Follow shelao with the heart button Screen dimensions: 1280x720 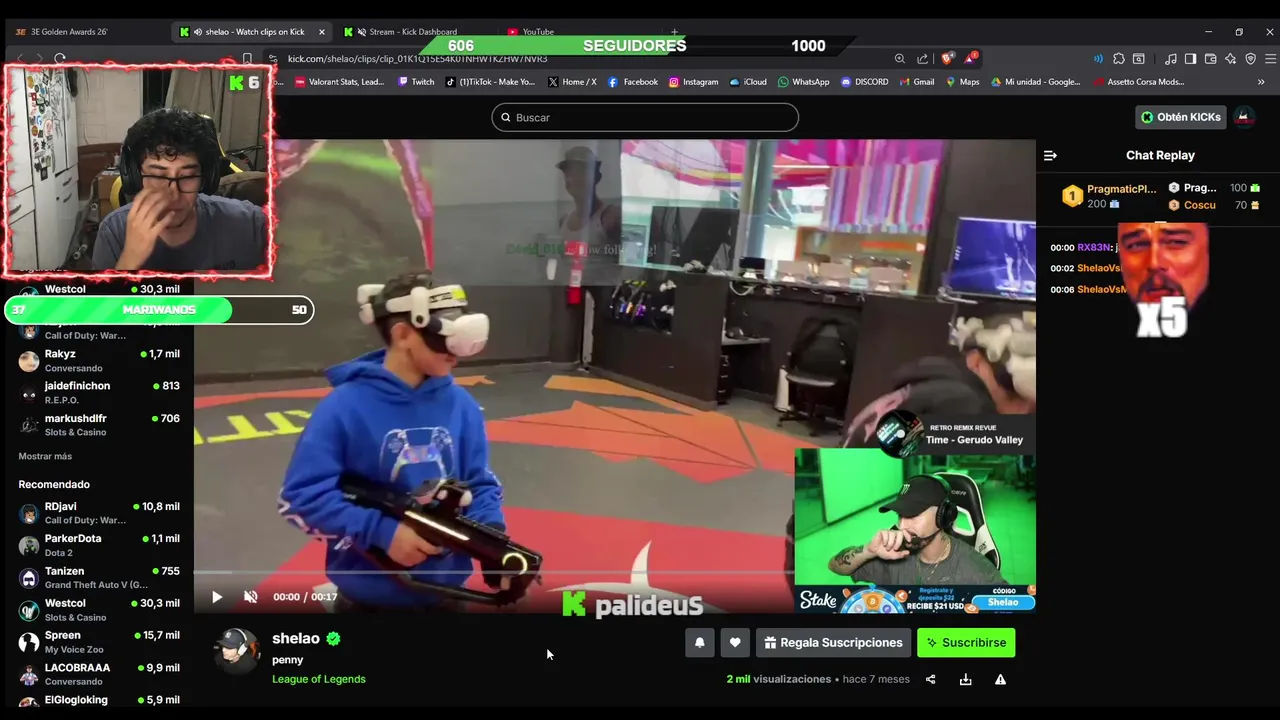coord(735,643)
